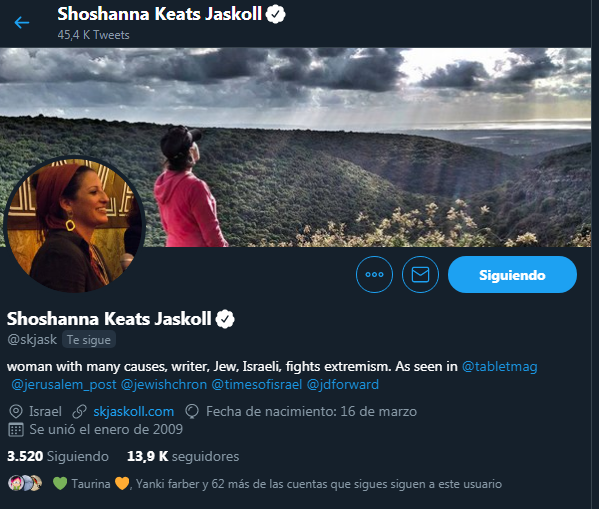Open the round profile picture
The height and width of the screenshot is (509, 599).
coord(74,225)
